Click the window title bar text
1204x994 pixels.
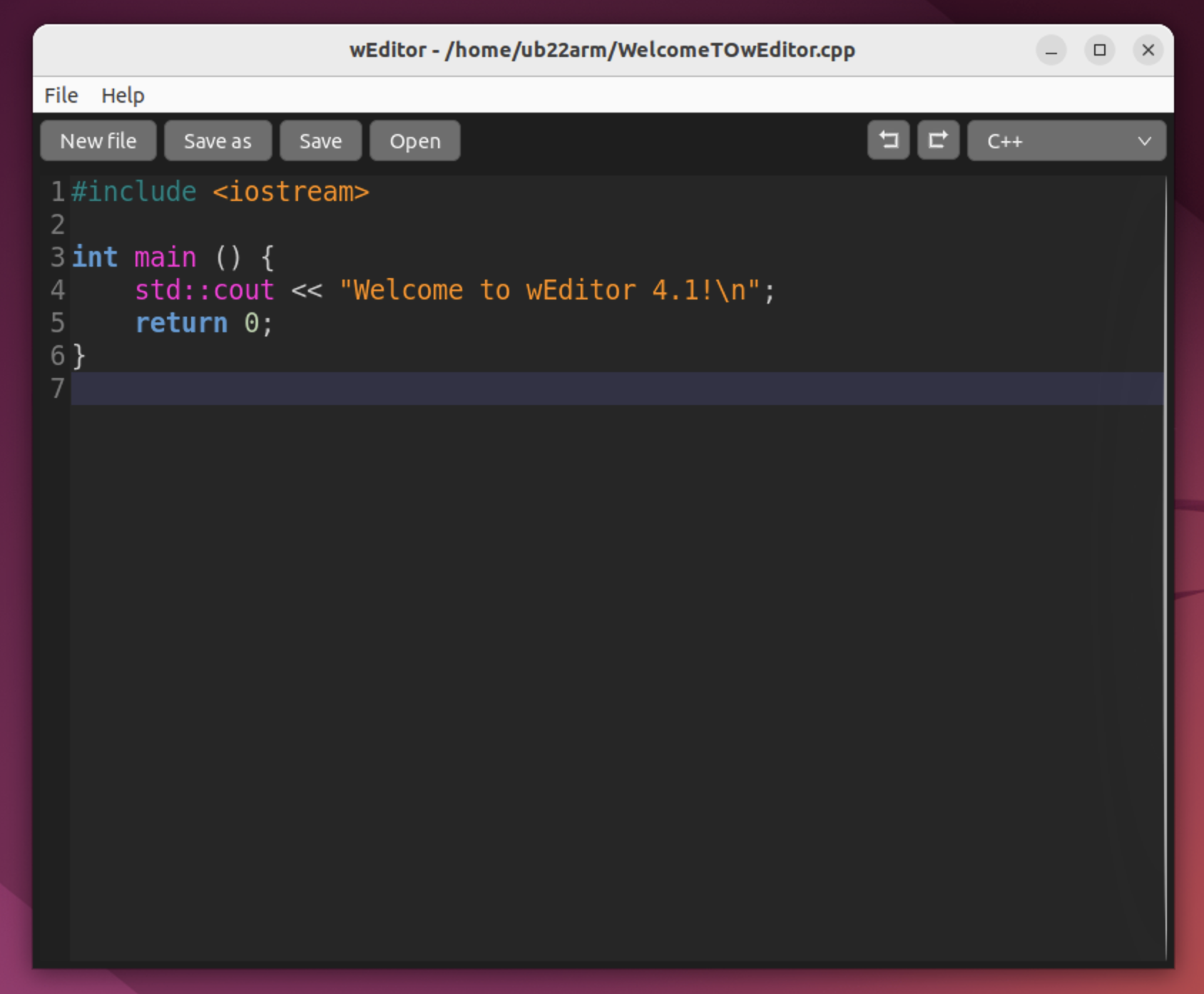click(x=602, y=50)
